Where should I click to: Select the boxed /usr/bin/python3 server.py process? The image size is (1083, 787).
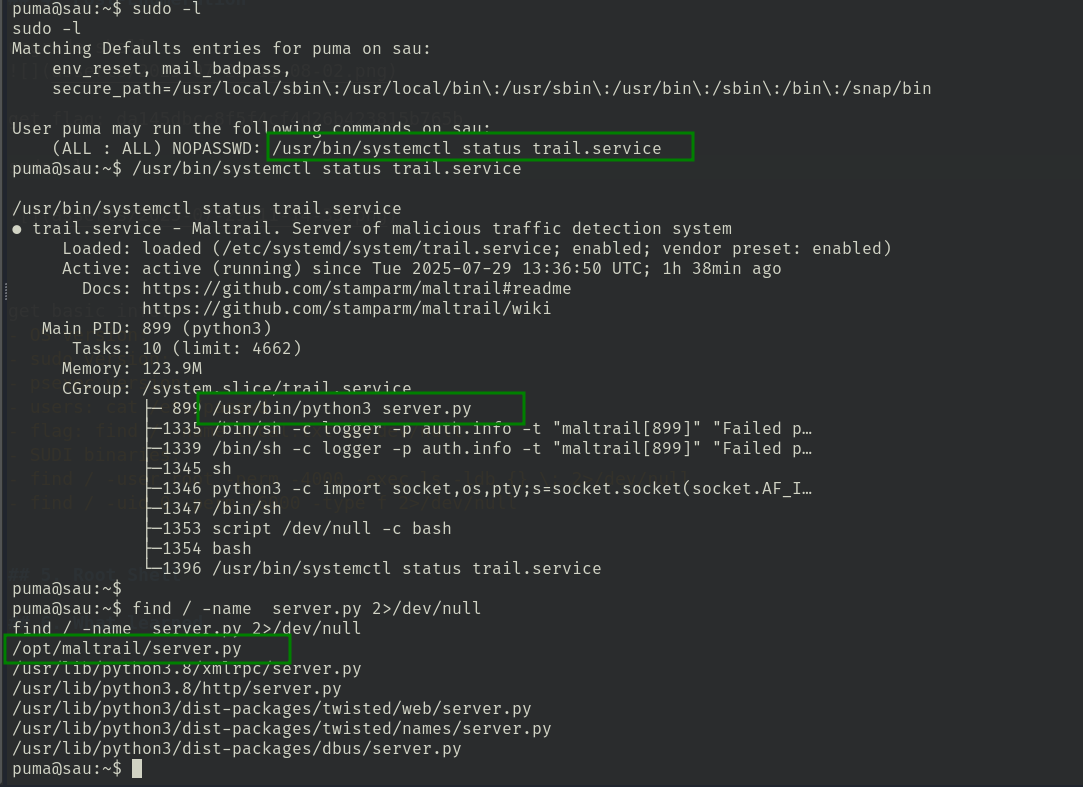(341, 408)
